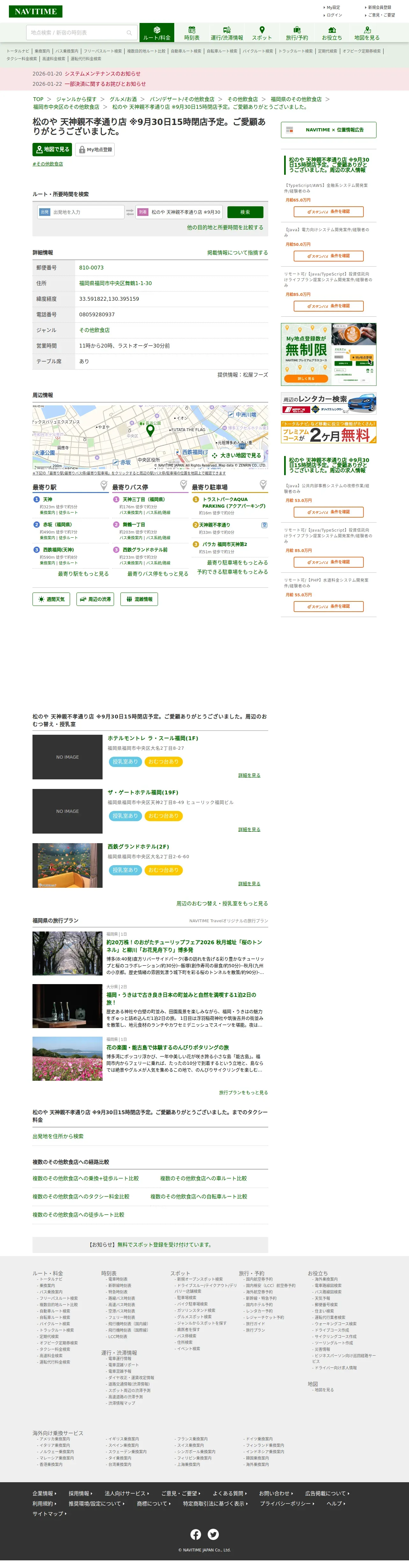Open the スポット navigation tab
Image resolution: width=409 pixels, height=1568 pixels.
point(262,33)
